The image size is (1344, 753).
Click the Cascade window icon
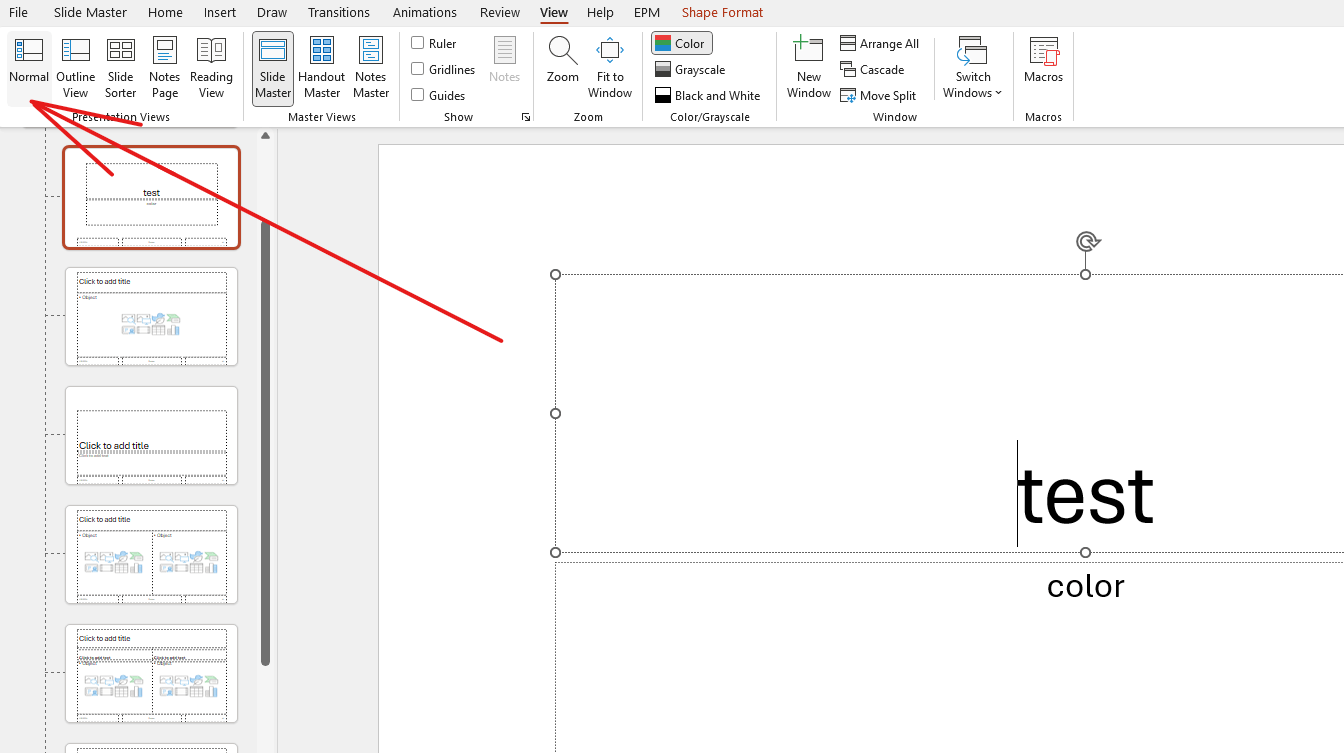[872, 69]
